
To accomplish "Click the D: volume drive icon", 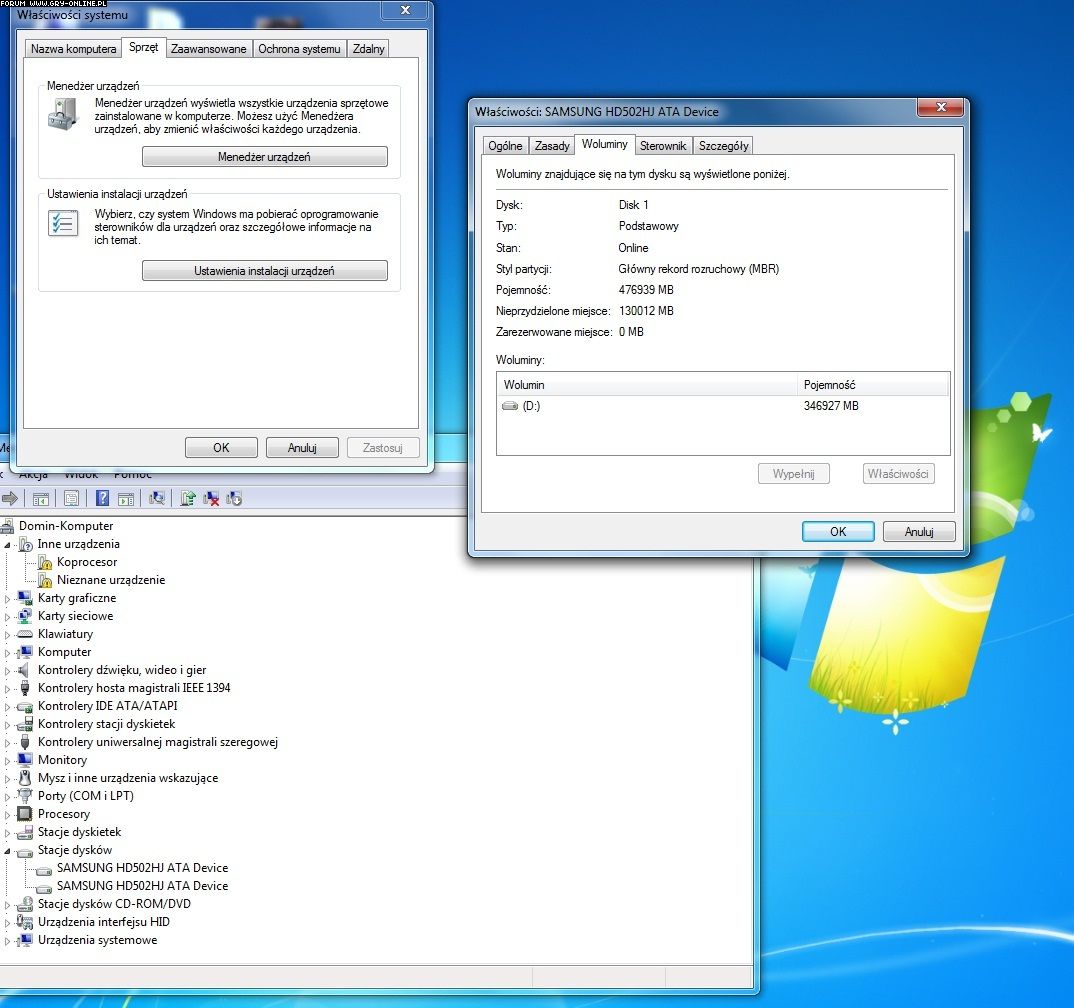I will point(510,405).
